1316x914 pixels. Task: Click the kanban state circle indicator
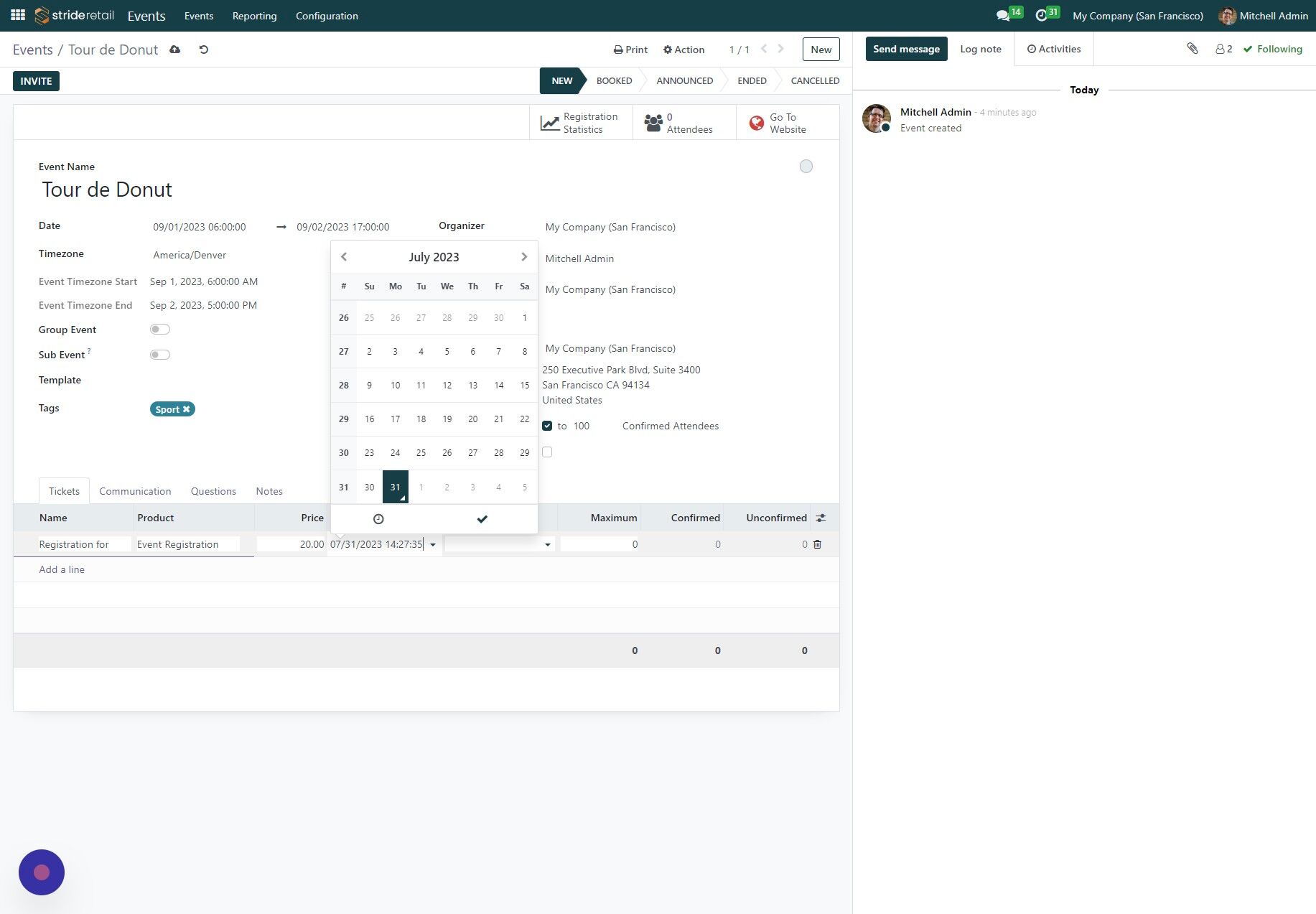806,167
